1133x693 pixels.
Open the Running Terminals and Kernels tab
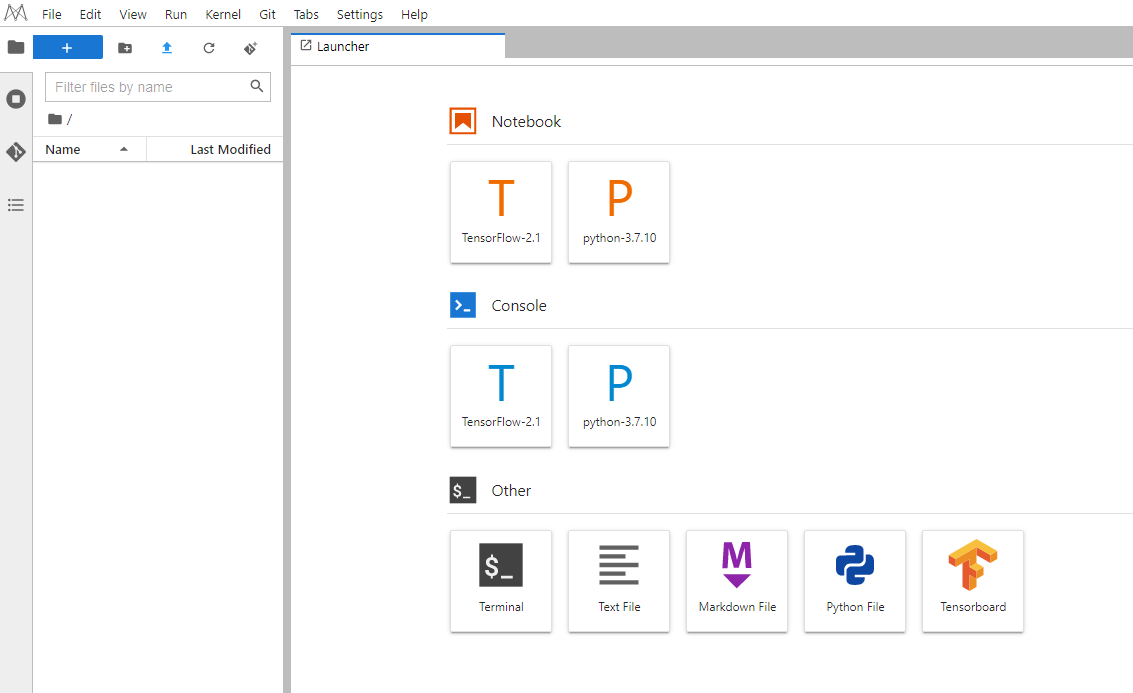coord(16,99)
